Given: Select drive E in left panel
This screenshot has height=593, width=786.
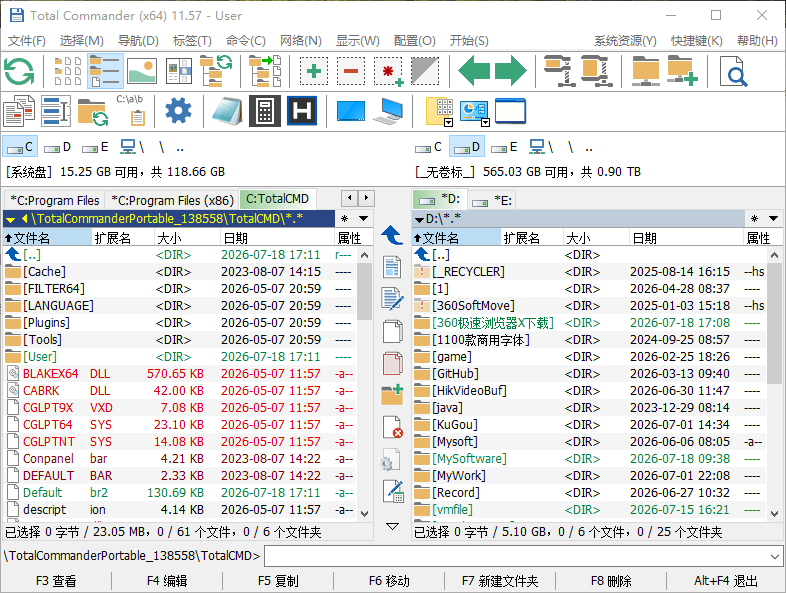Looking at the screenshot, I should click(x=95, y=147).
